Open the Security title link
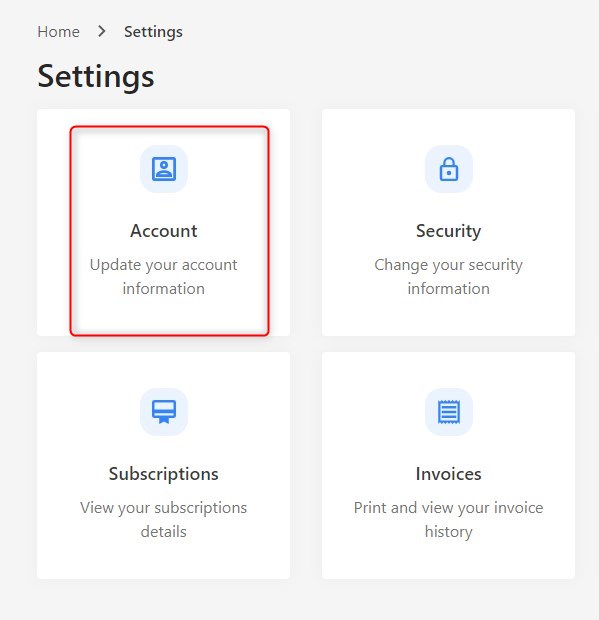The height and width of the screenshot is (620, 599). (x=449, y=231)
